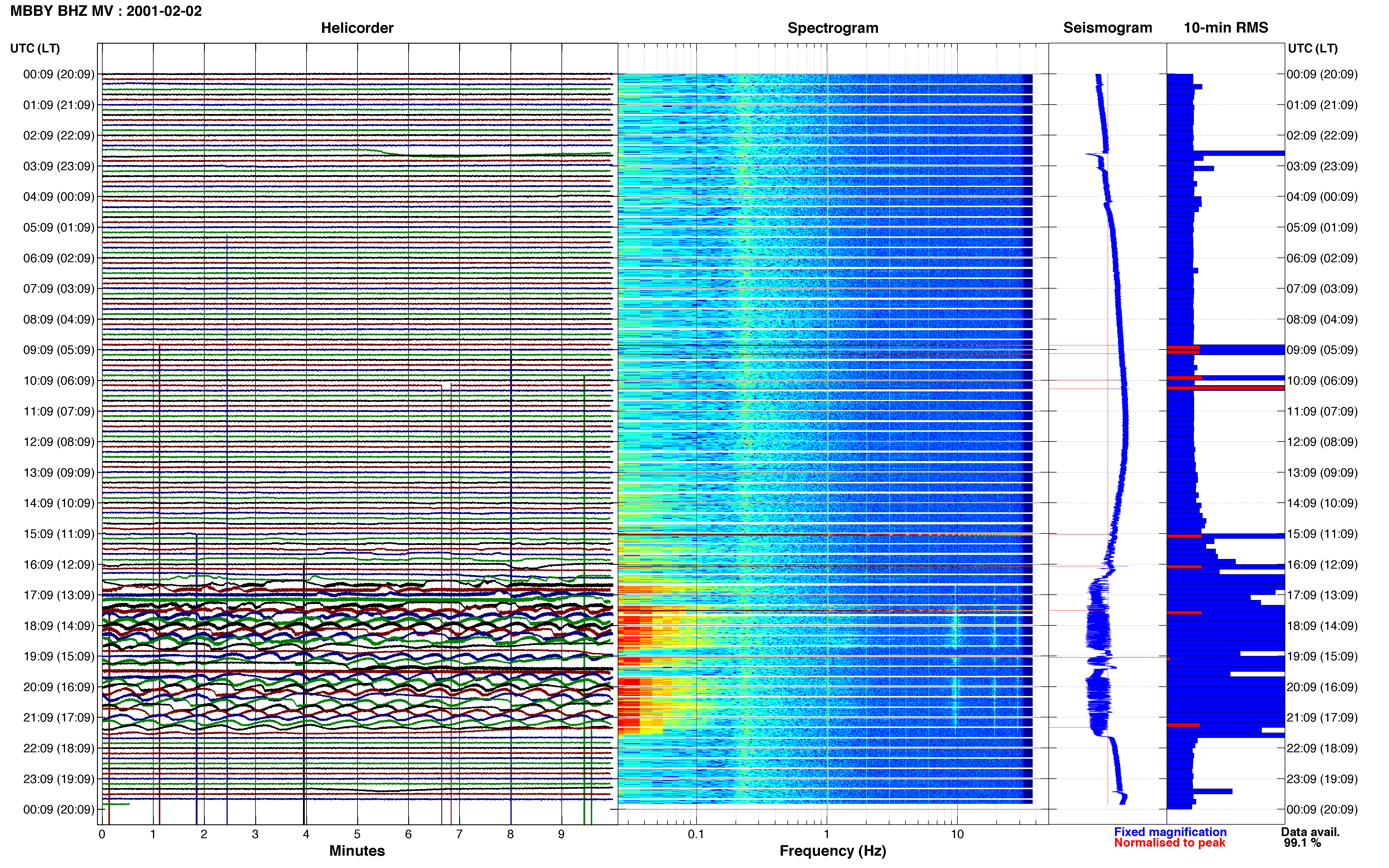Click left time label '12:09 (08:09)'
The image size is (1389, 868).
coord(59,442)
